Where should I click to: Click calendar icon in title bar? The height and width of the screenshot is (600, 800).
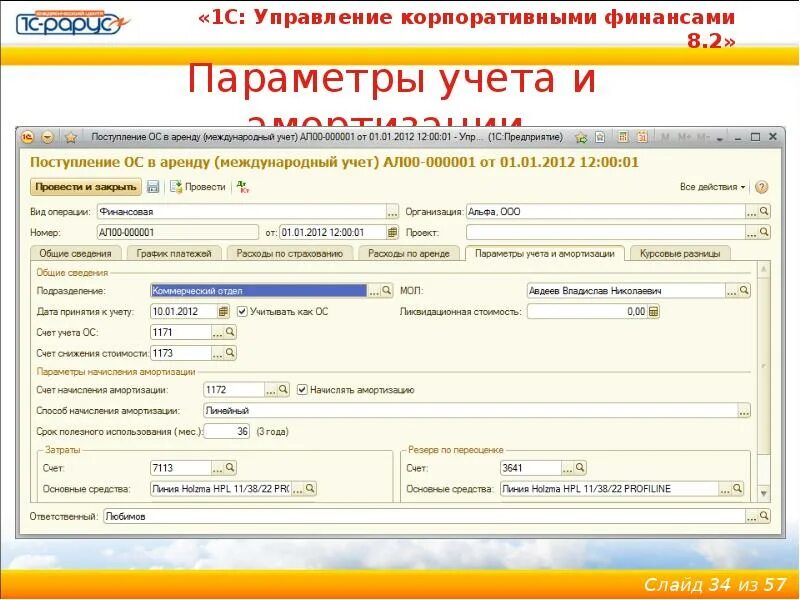pos(642,137)
